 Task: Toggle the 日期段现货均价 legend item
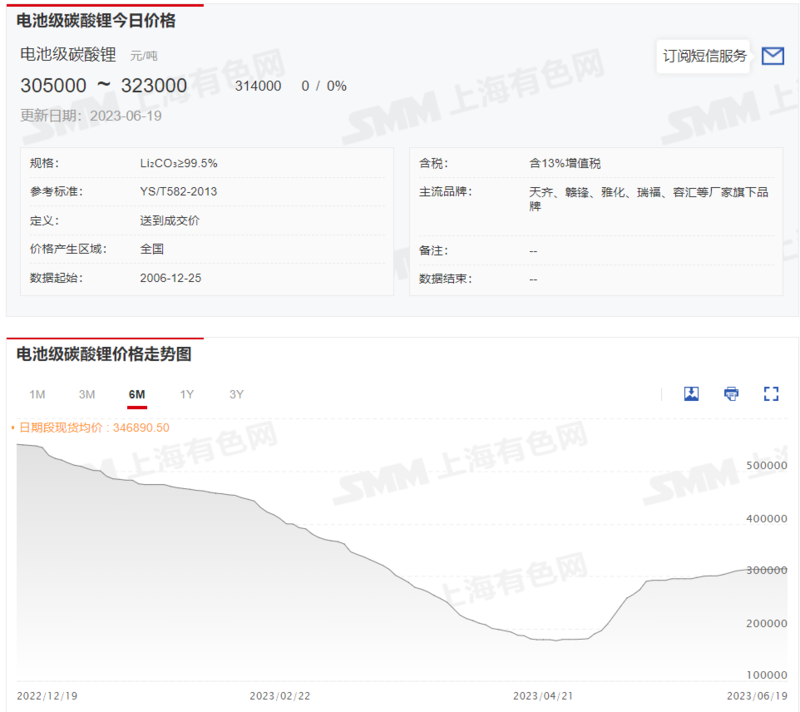(x=90, y=427)
